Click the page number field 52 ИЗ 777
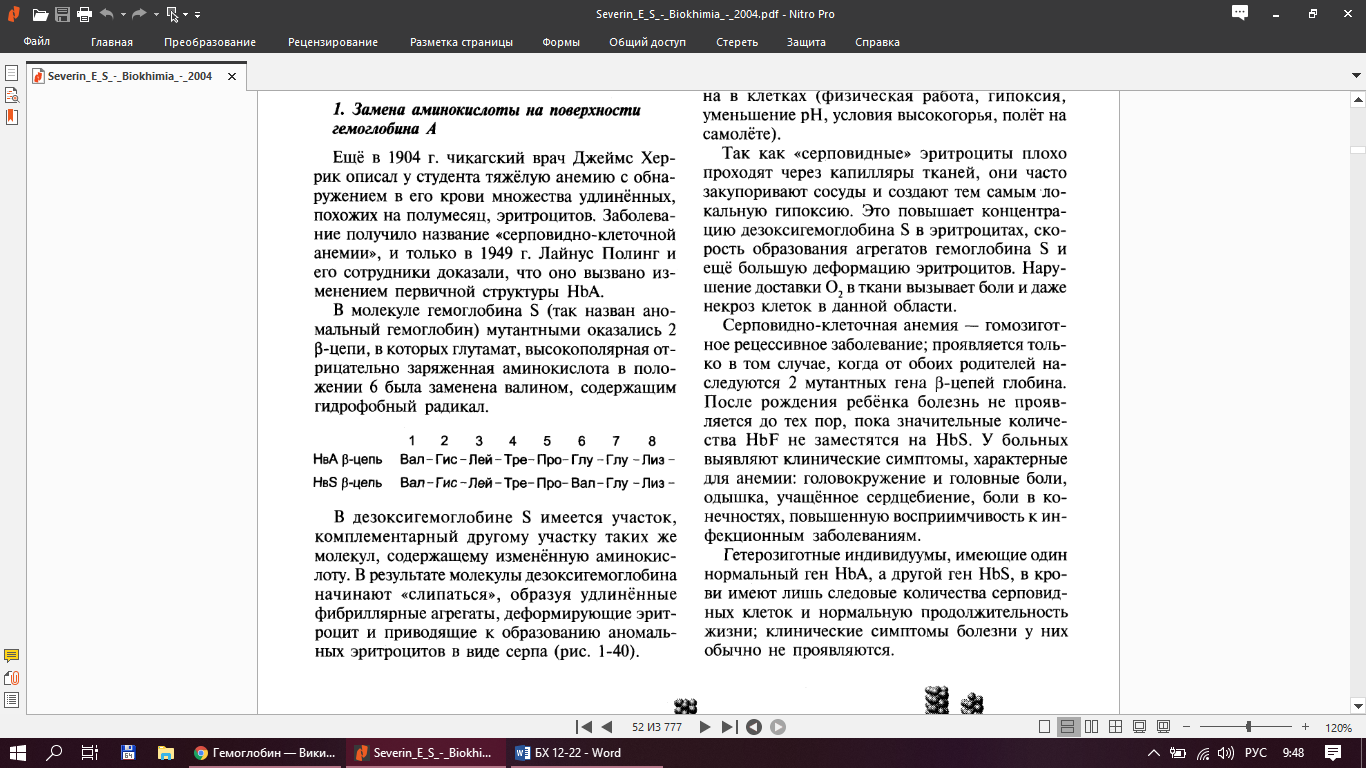Viewport: 1366px width, 768px height. pyautogui.click(x=657, y=727)
